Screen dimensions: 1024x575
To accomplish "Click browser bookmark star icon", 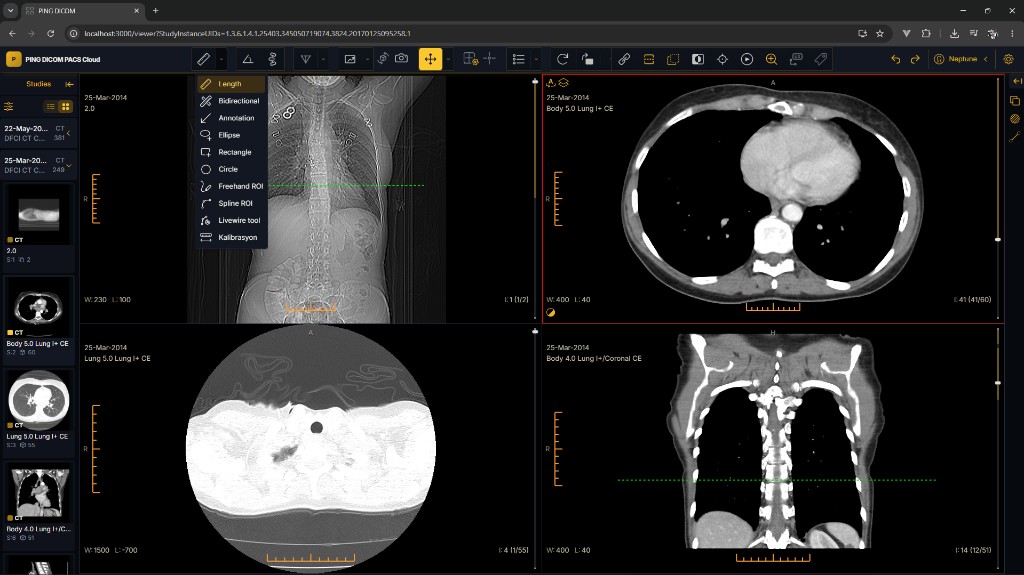I will coord(880,33).
